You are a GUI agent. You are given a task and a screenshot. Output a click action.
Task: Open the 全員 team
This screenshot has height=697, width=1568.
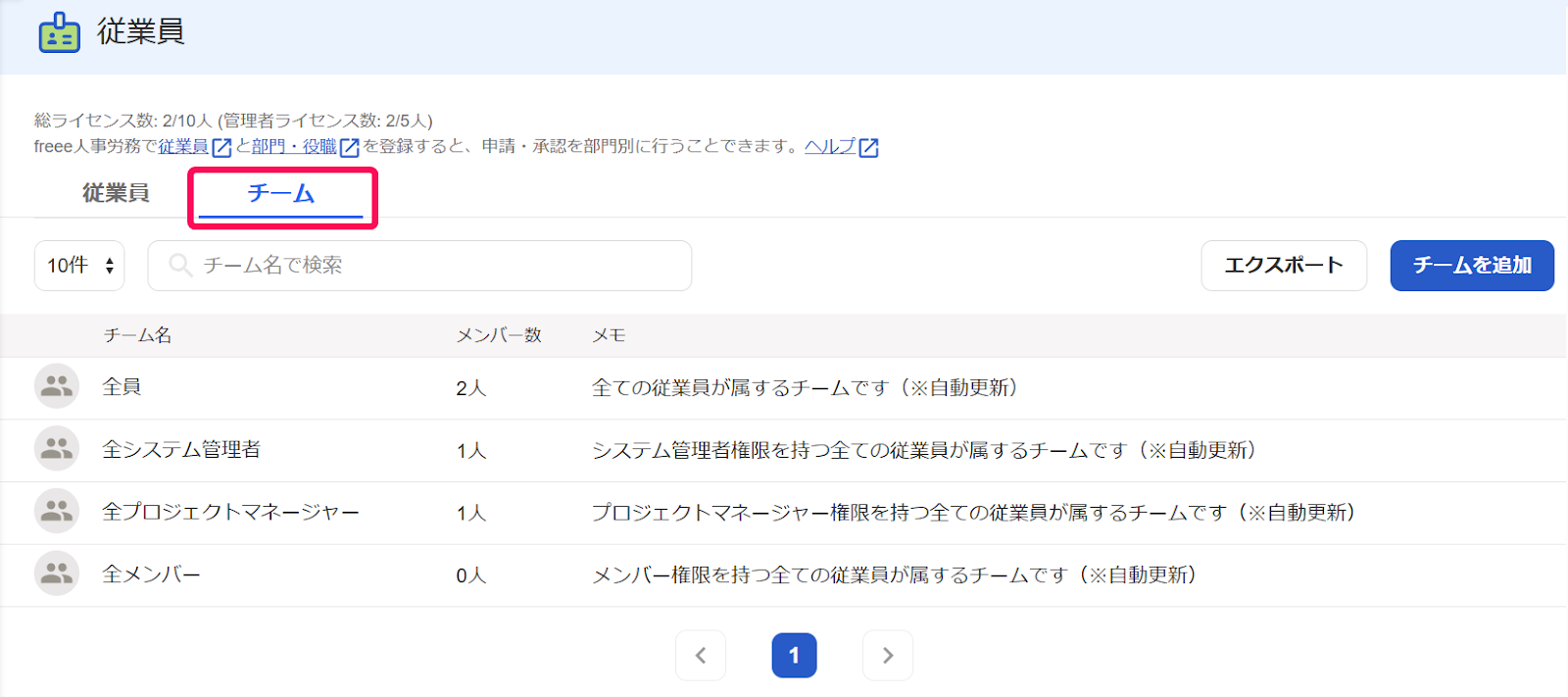click(x=122, y=387)
